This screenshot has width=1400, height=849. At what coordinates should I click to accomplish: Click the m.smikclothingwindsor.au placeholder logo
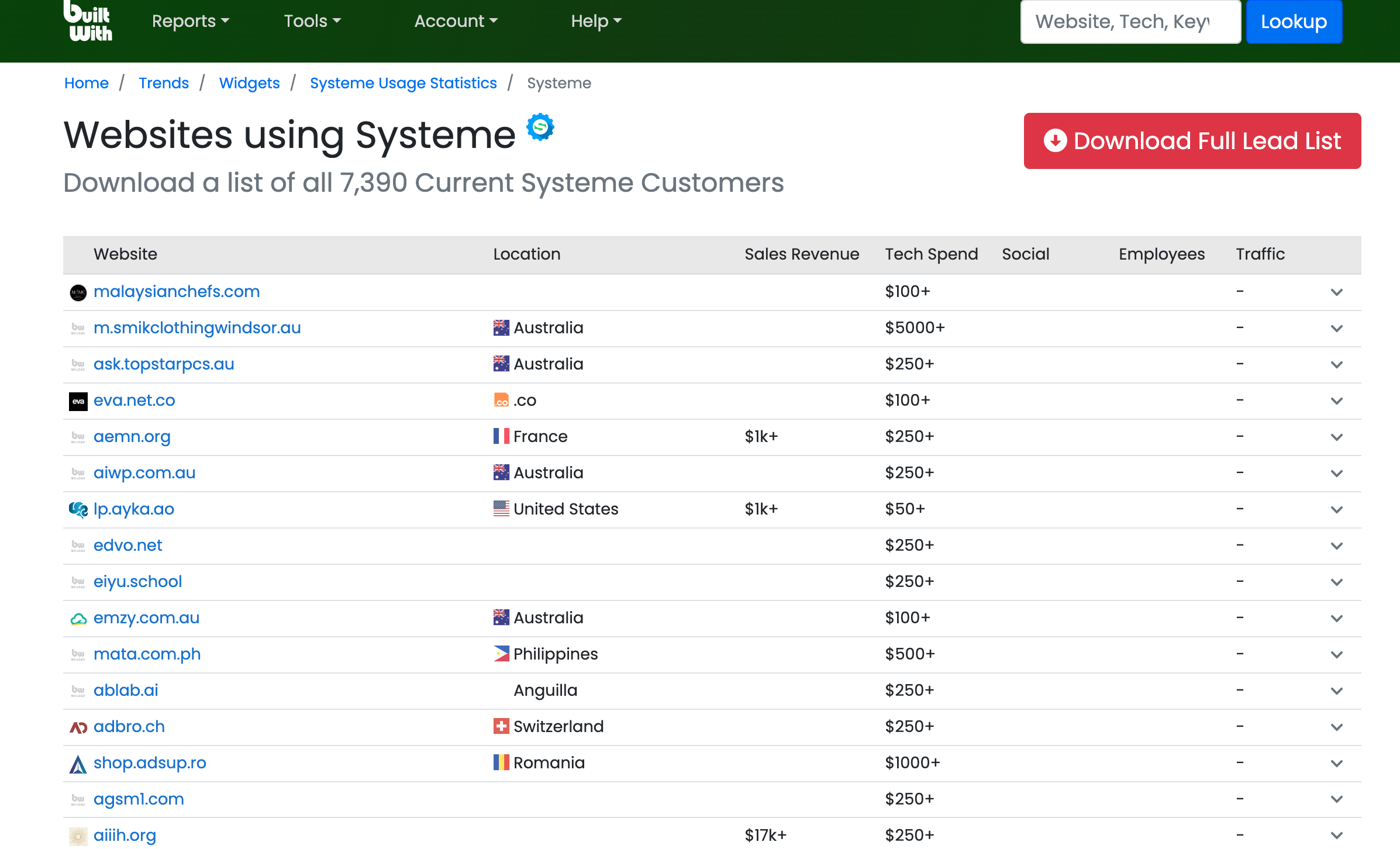[x=78, y=329]
